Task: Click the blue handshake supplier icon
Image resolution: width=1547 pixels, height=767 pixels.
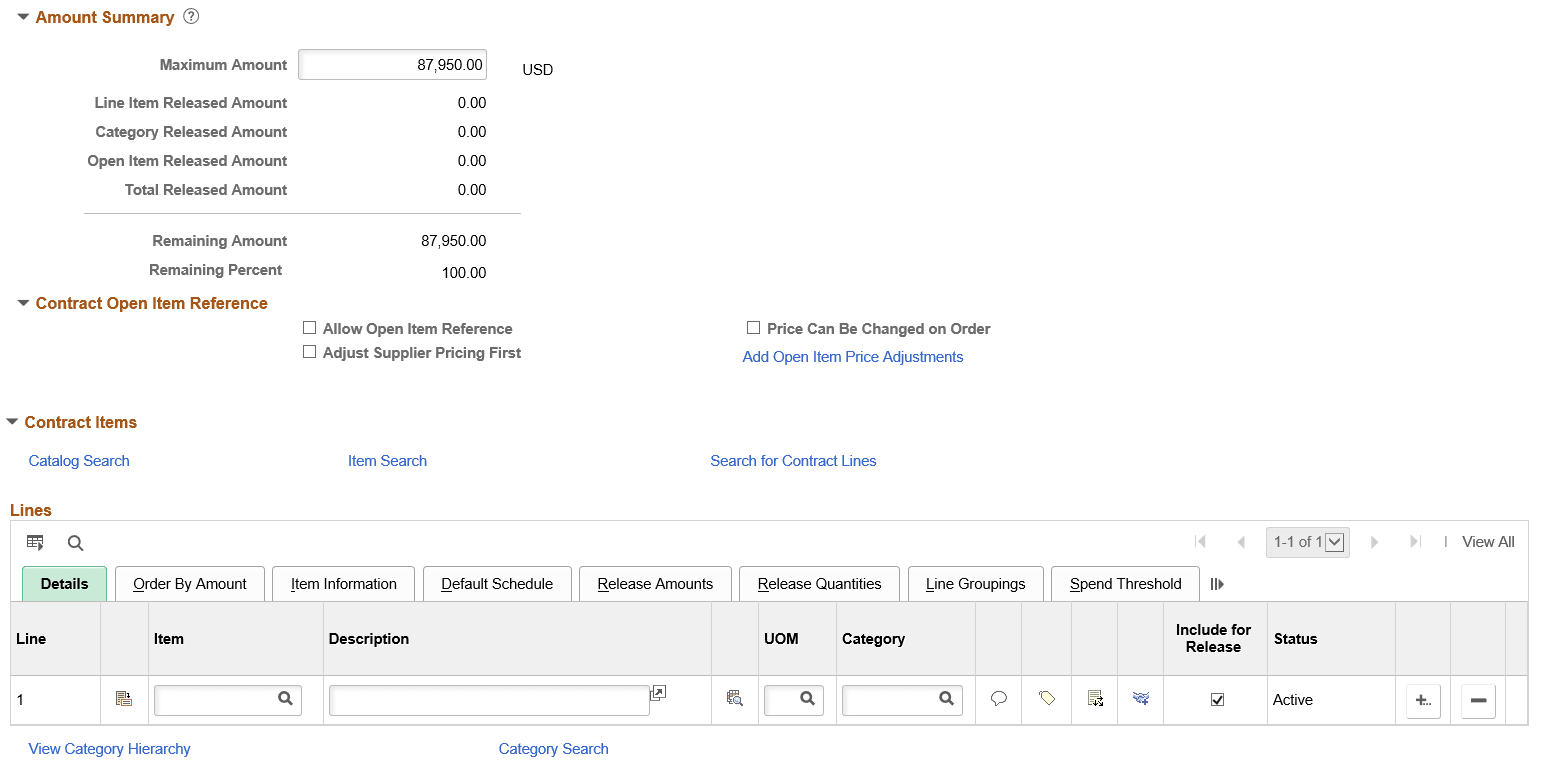Action: (x=1140, y=700)
